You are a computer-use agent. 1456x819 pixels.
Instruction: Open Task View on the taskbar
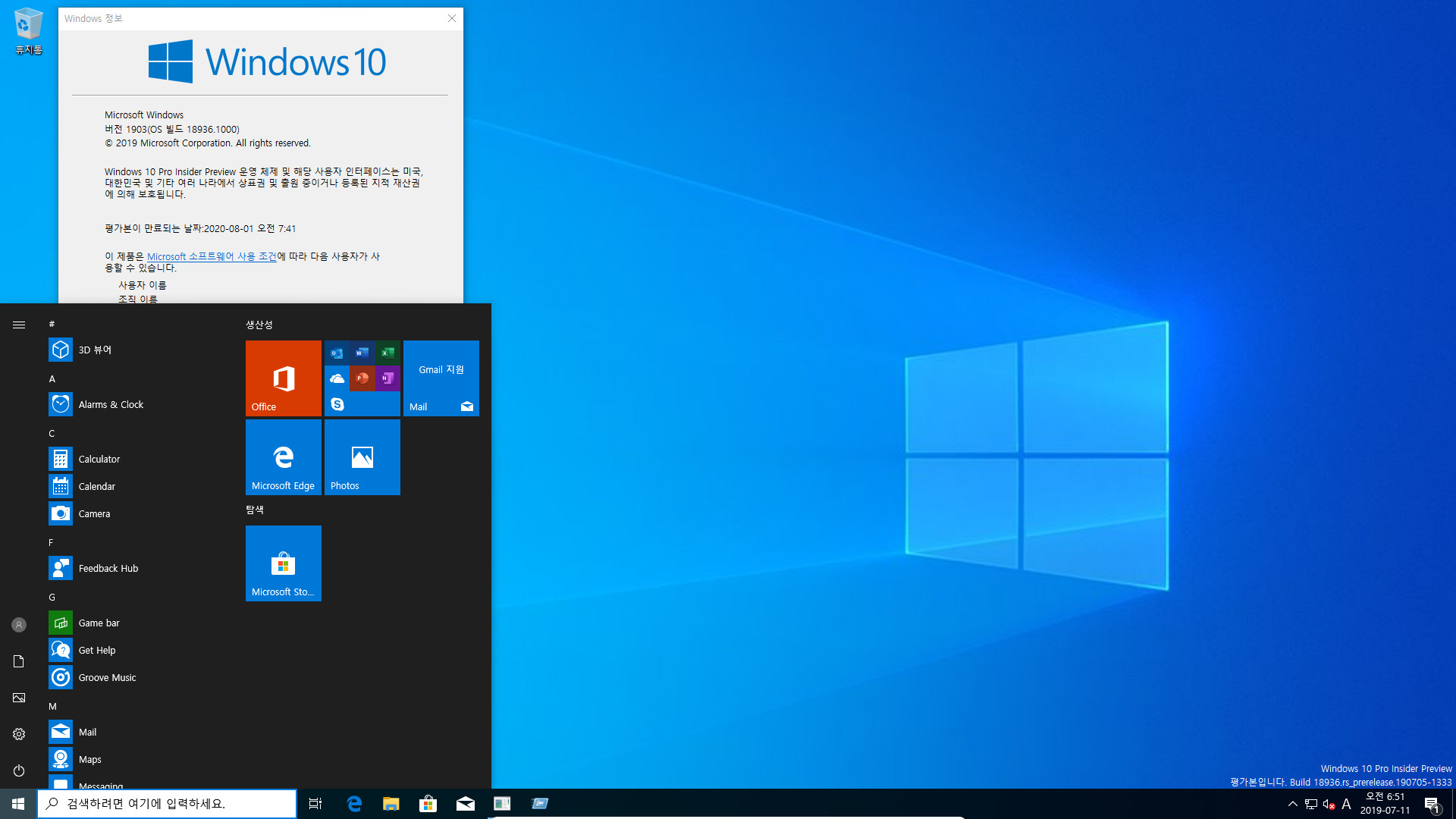point(315,804)
